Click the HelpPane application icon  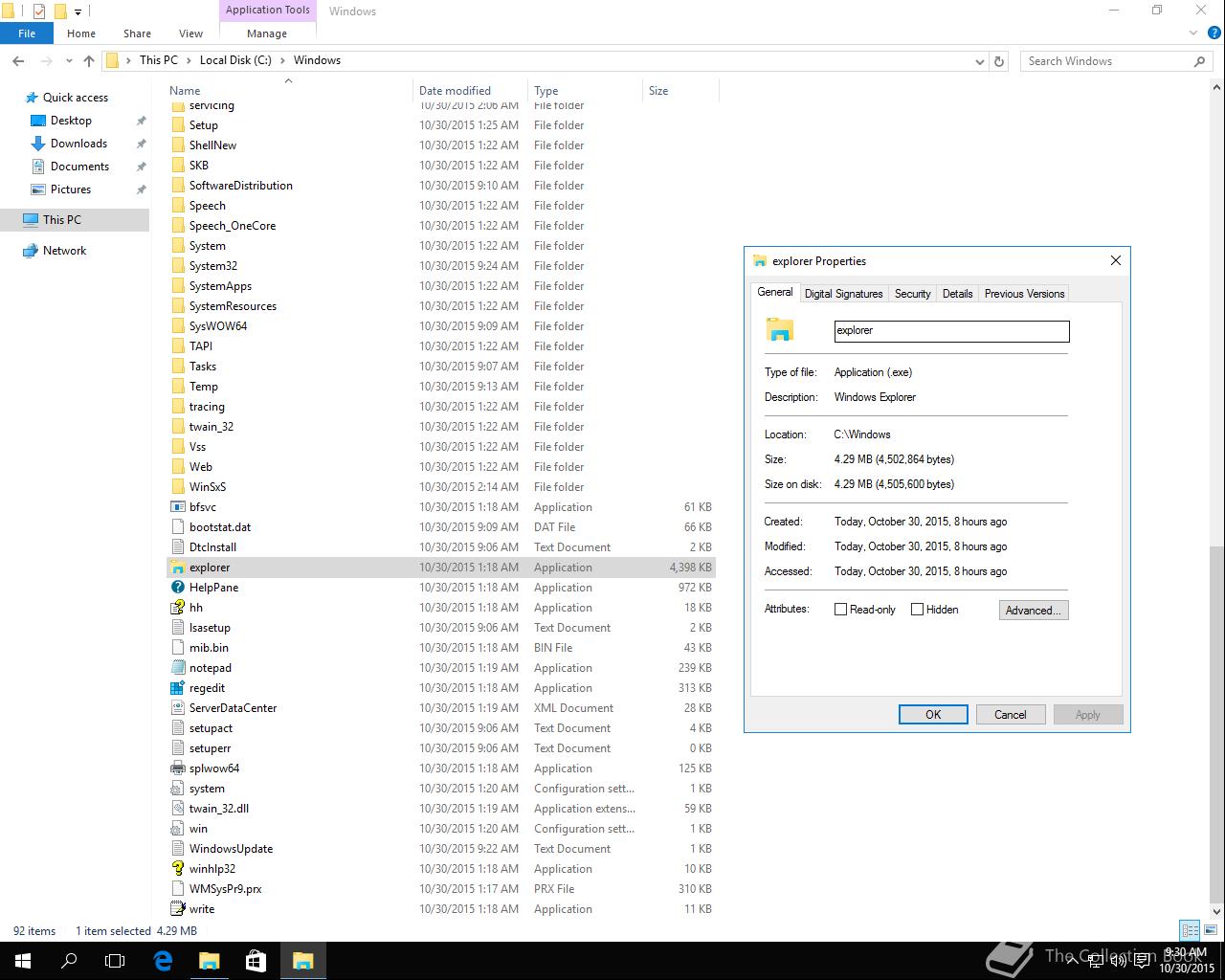coord(177,588)
